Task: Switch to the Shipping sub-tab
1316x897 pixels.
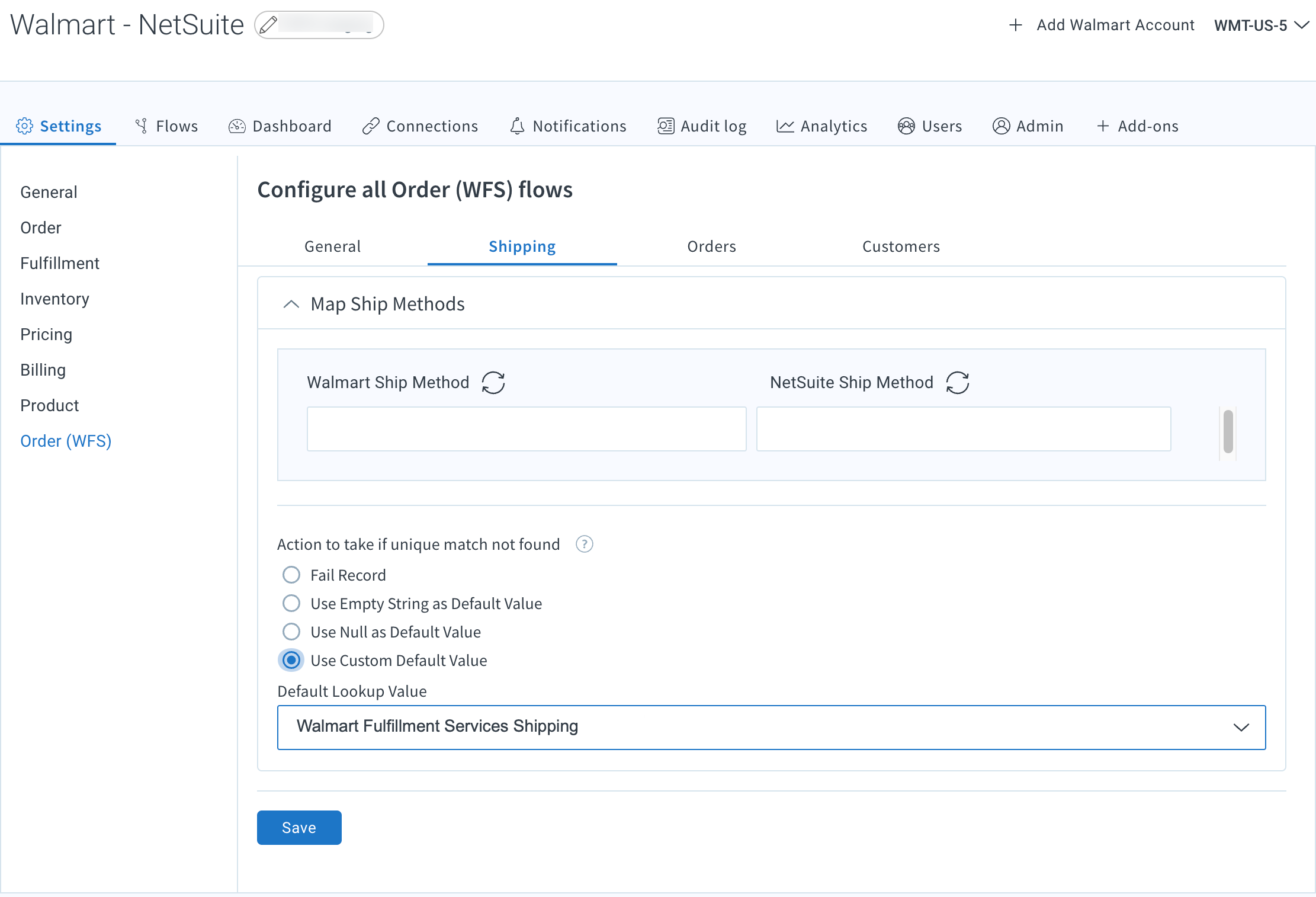Action: pyautogui.click(x=522, y=246)
